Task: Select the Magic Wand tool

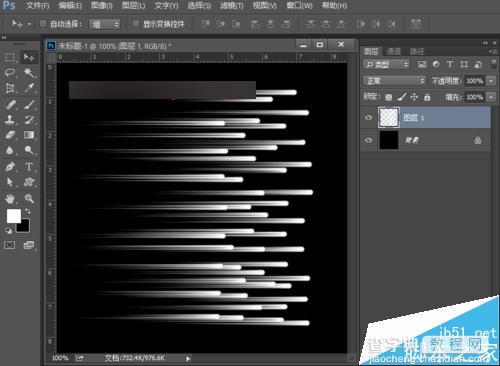Action: click(29, 72)
